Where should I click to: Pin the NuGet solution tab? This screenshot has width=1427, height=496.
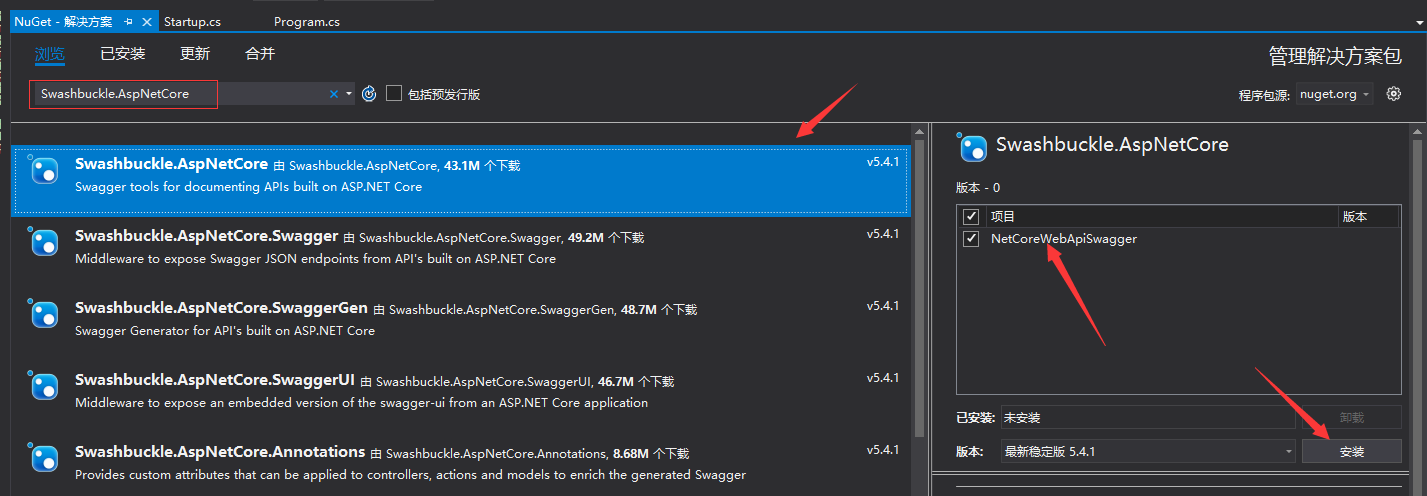click(x=129, y=21)
